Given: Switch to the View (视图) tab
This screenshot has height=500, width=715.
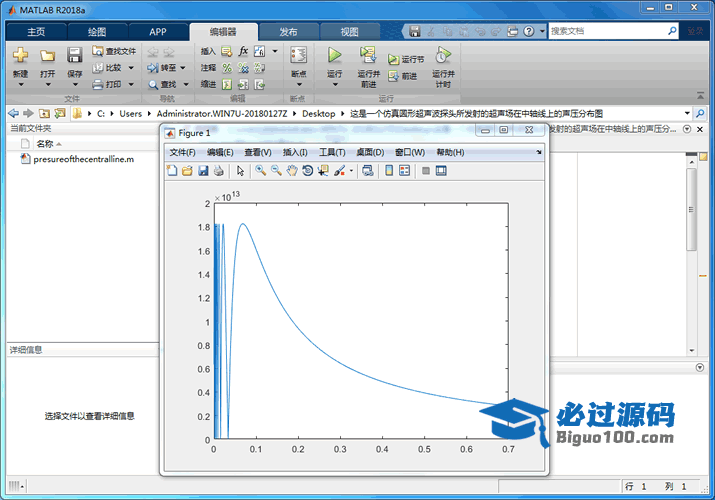Looking at the screenshot, I should click(349, 32).
